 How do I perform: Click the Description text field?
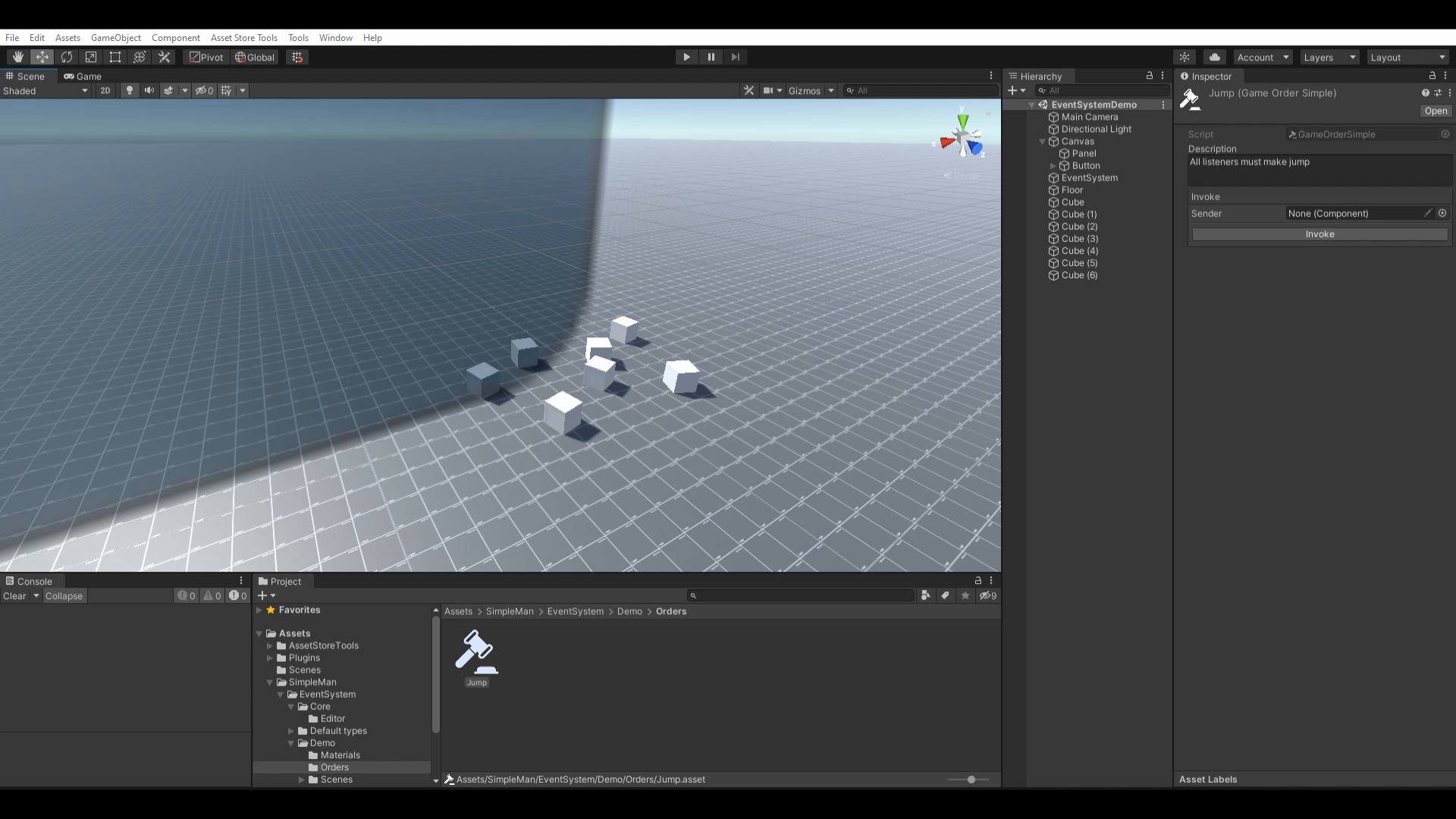1319,170
